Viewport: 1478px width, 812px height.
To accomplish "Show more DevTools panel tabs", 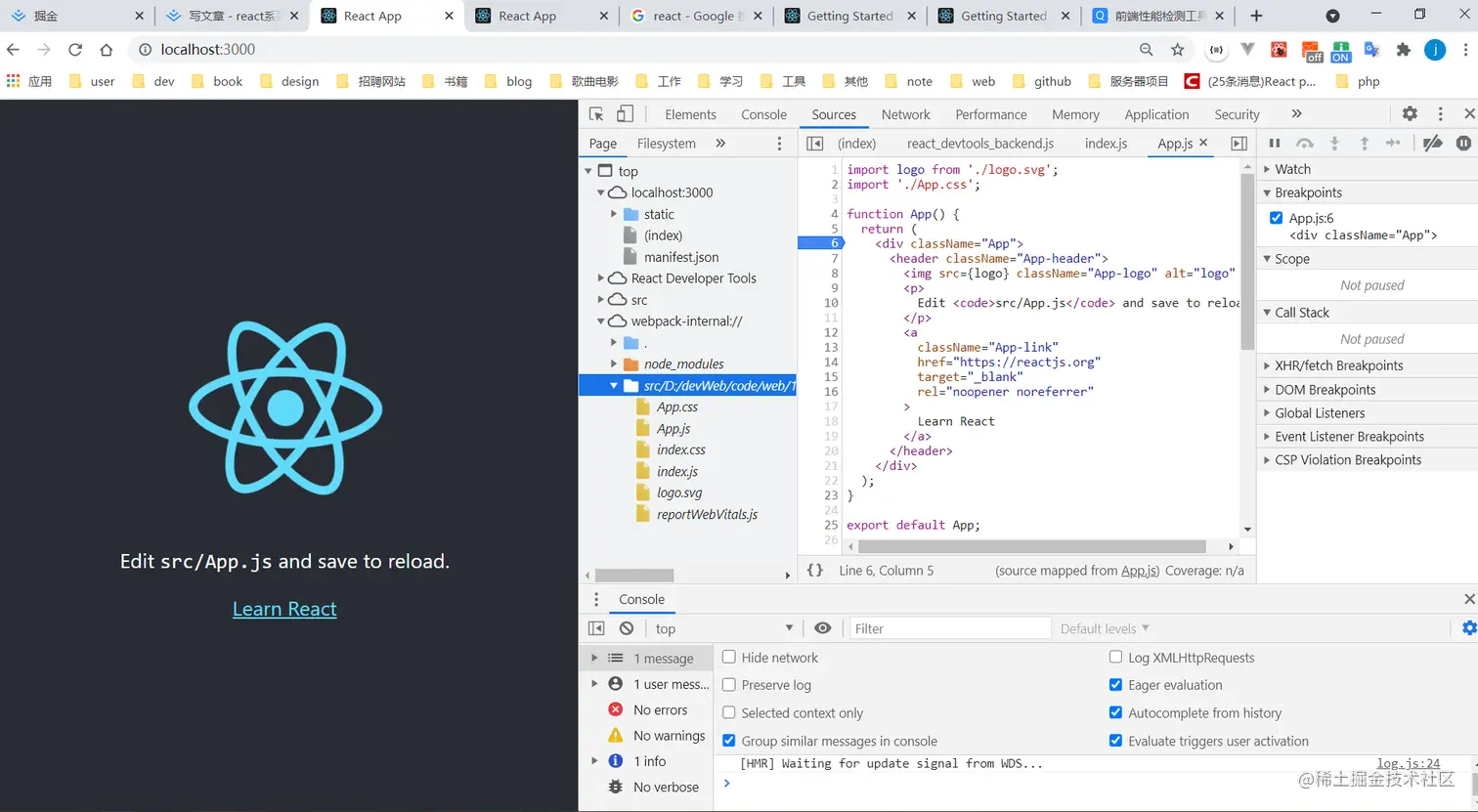I will [1296, 114].
